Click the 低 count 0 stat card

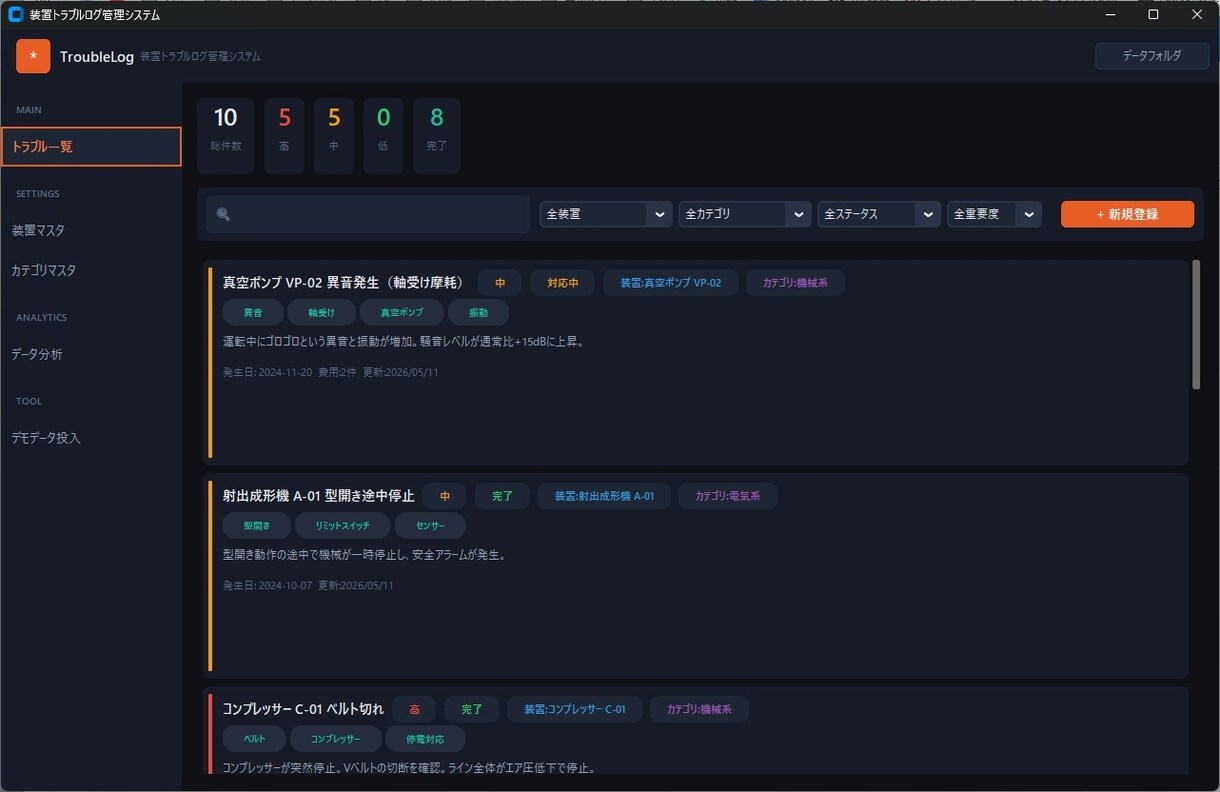point(384,136)
